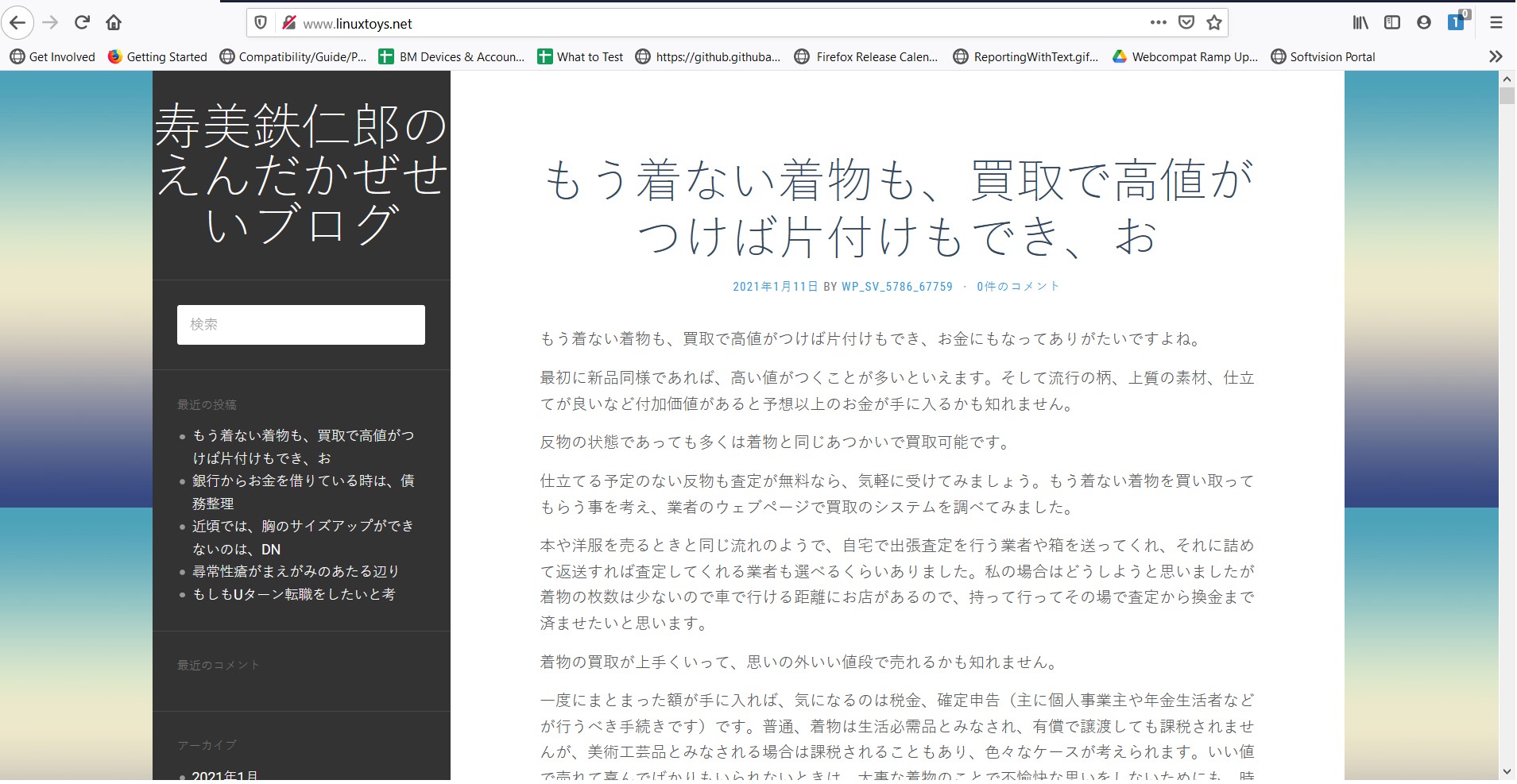1517x784 pixels.
Task: Open recent post もう着ない着物も in sidebar
Action: pyautogui.click(x=303, y=446)
